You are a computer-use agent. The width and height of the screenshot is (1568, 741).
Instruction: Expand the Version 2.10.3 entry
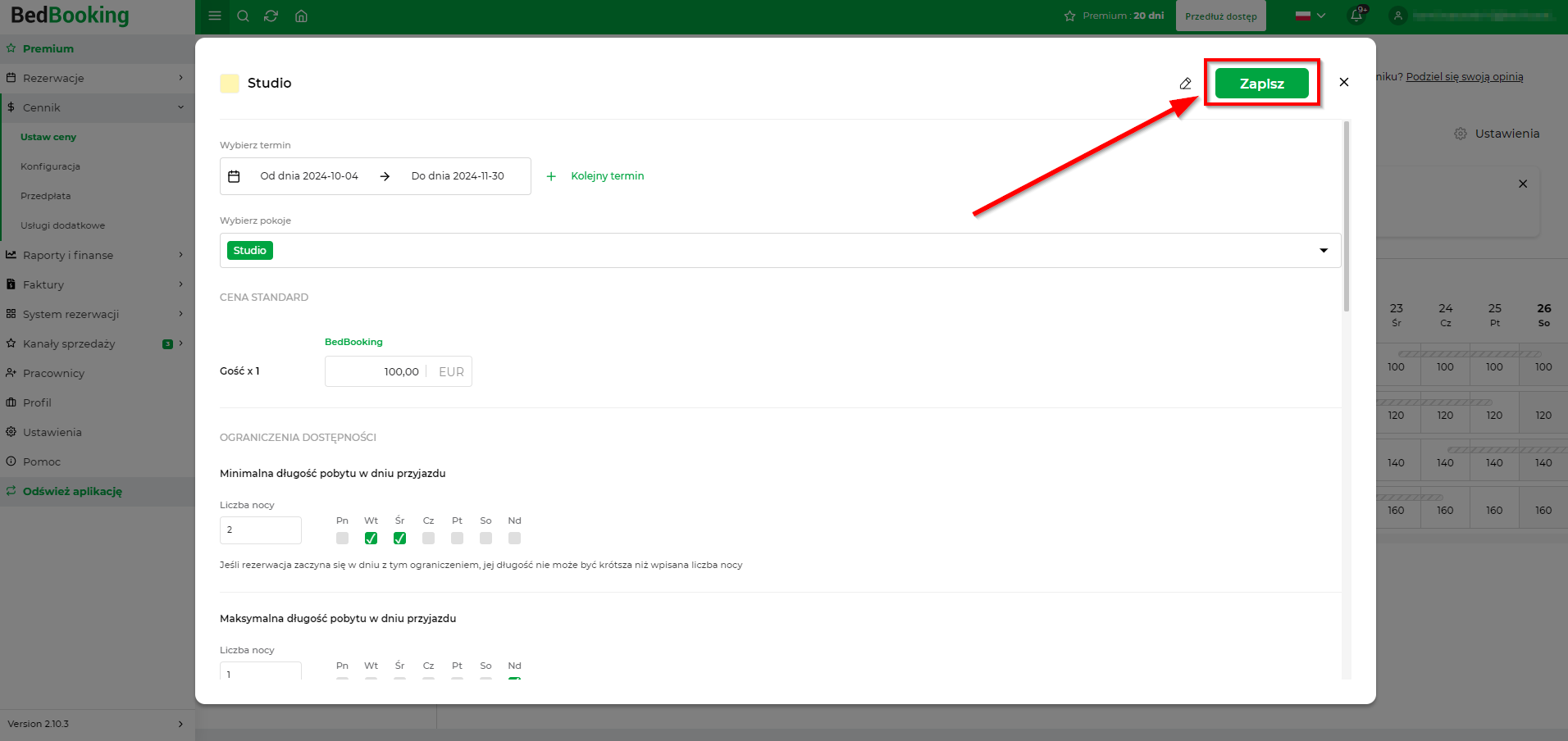click(x=98, y=724)
